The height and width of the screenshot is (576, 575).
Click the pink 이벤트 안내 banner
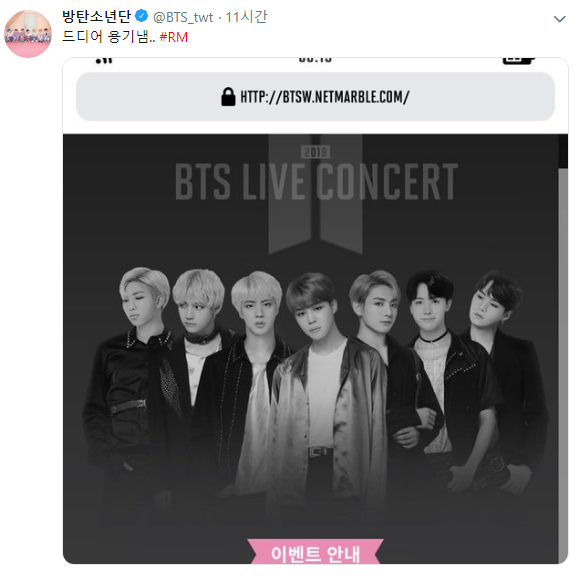315,551
